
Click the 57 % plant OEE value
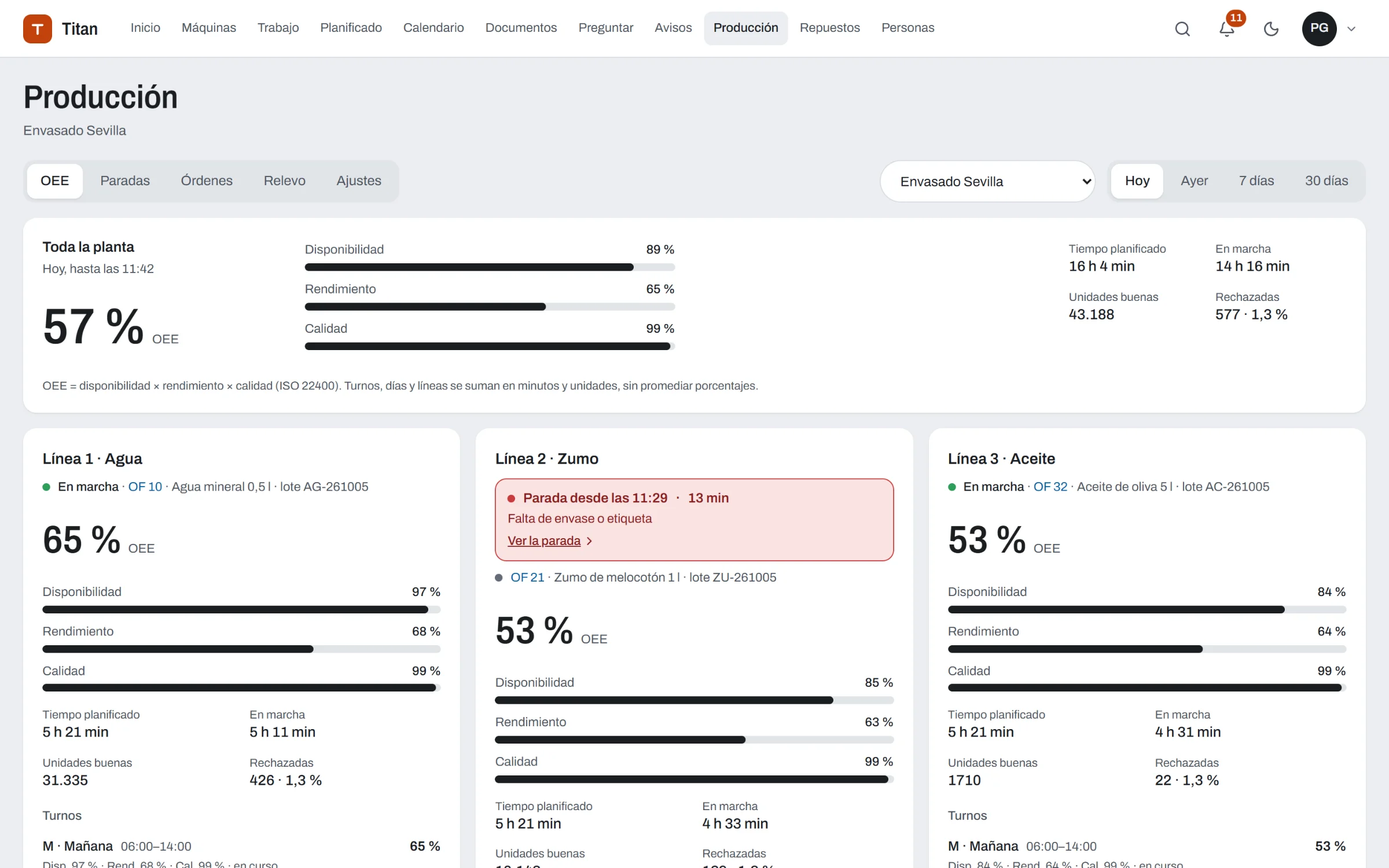93,326
